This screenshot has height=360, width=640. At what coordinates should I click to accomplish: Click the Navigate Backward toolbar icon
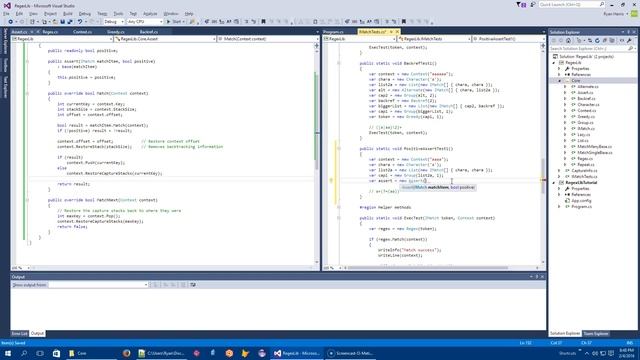coord(11,22)
